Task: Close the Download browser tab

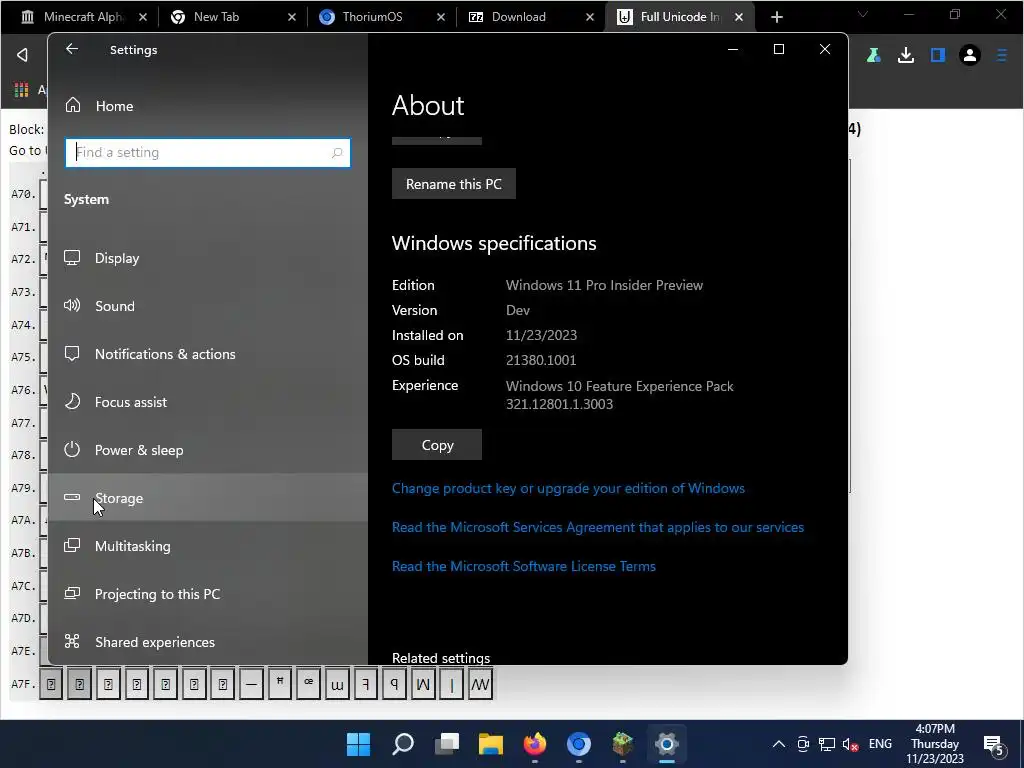Action: tap(590, 17)
